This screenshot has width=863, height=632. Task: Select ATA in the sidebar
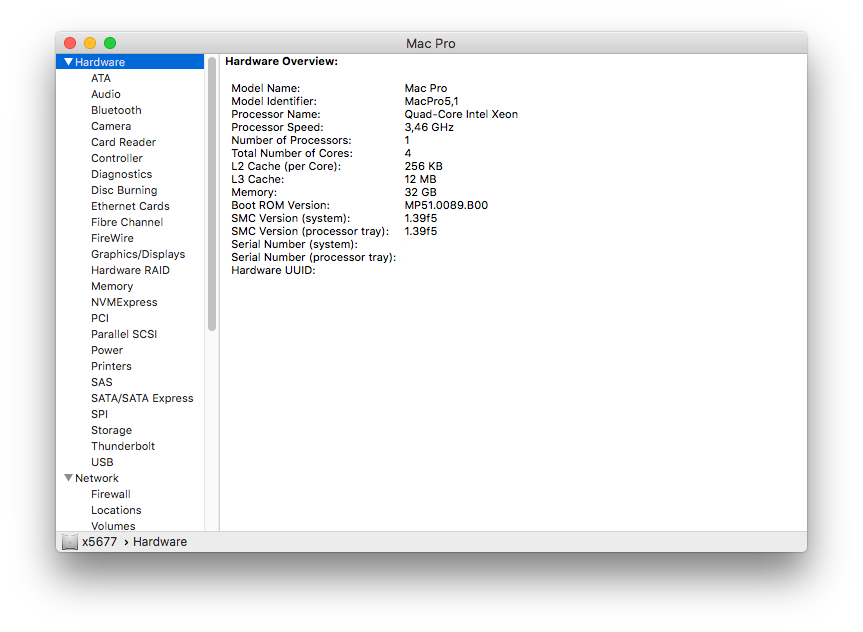(x=101, y=78)
